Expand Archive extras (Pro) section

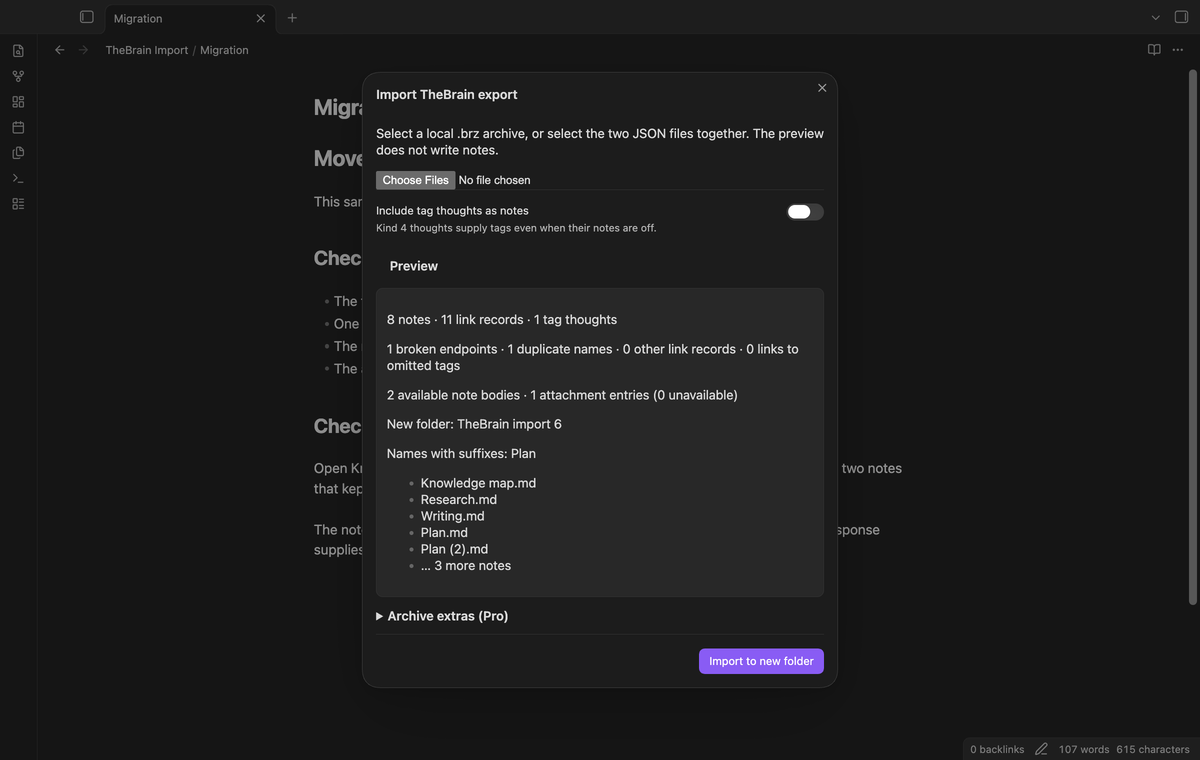(x=442, y=616)
